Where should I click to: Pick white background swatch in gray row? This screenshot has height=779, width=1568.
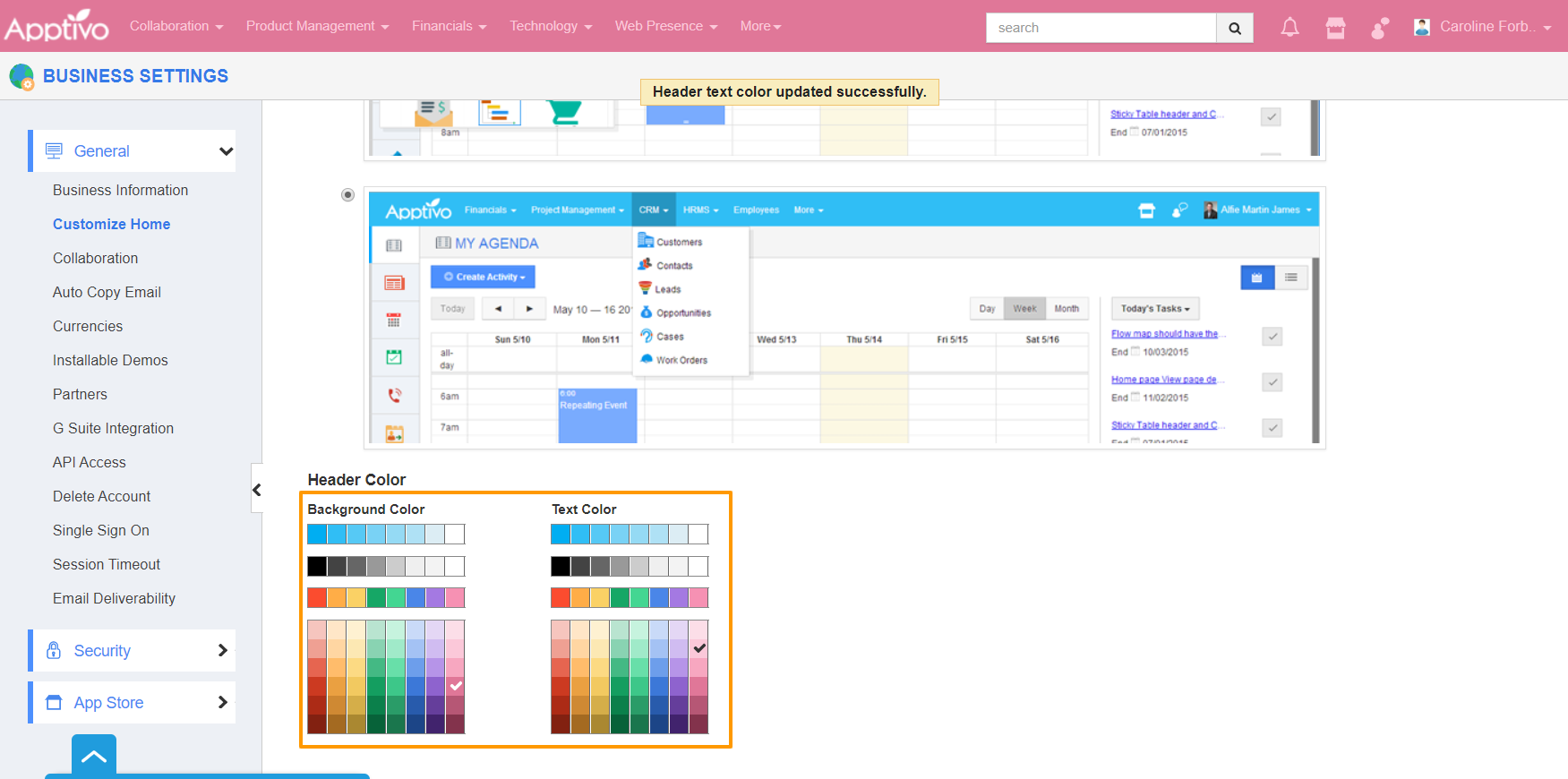click(x=455, y=566)
